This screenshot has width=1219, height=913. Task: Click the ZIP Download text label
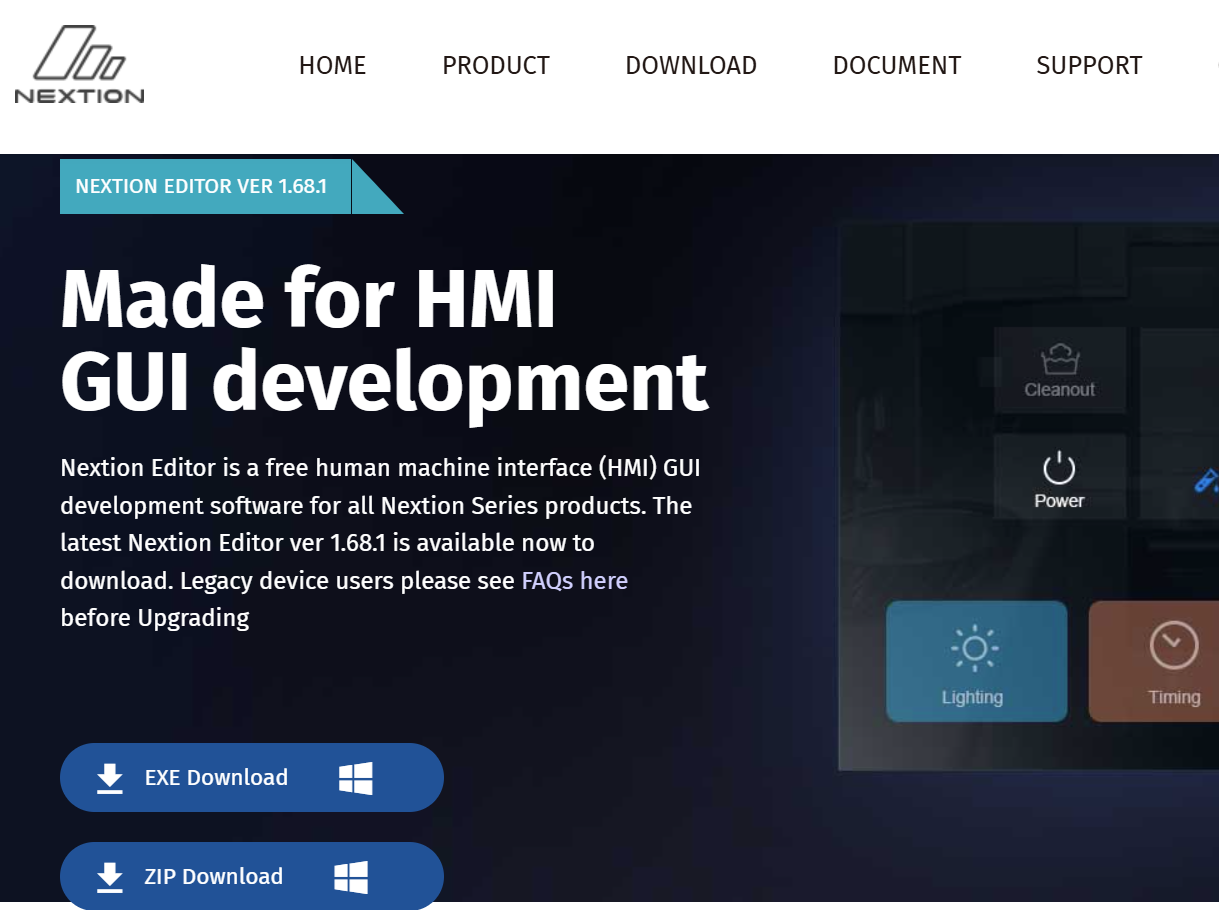coord(214,877)
